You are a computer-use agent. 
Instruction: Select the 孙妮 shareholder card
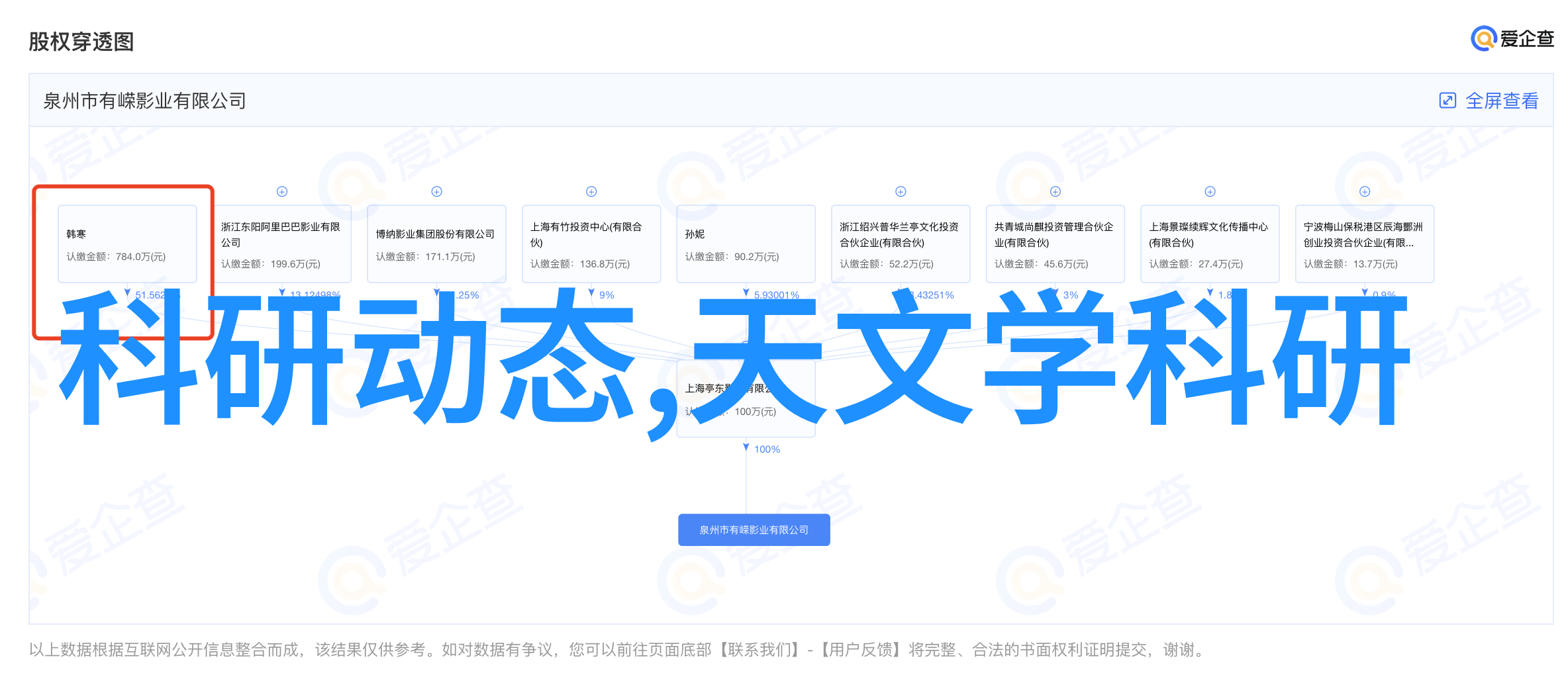point(746,244)
